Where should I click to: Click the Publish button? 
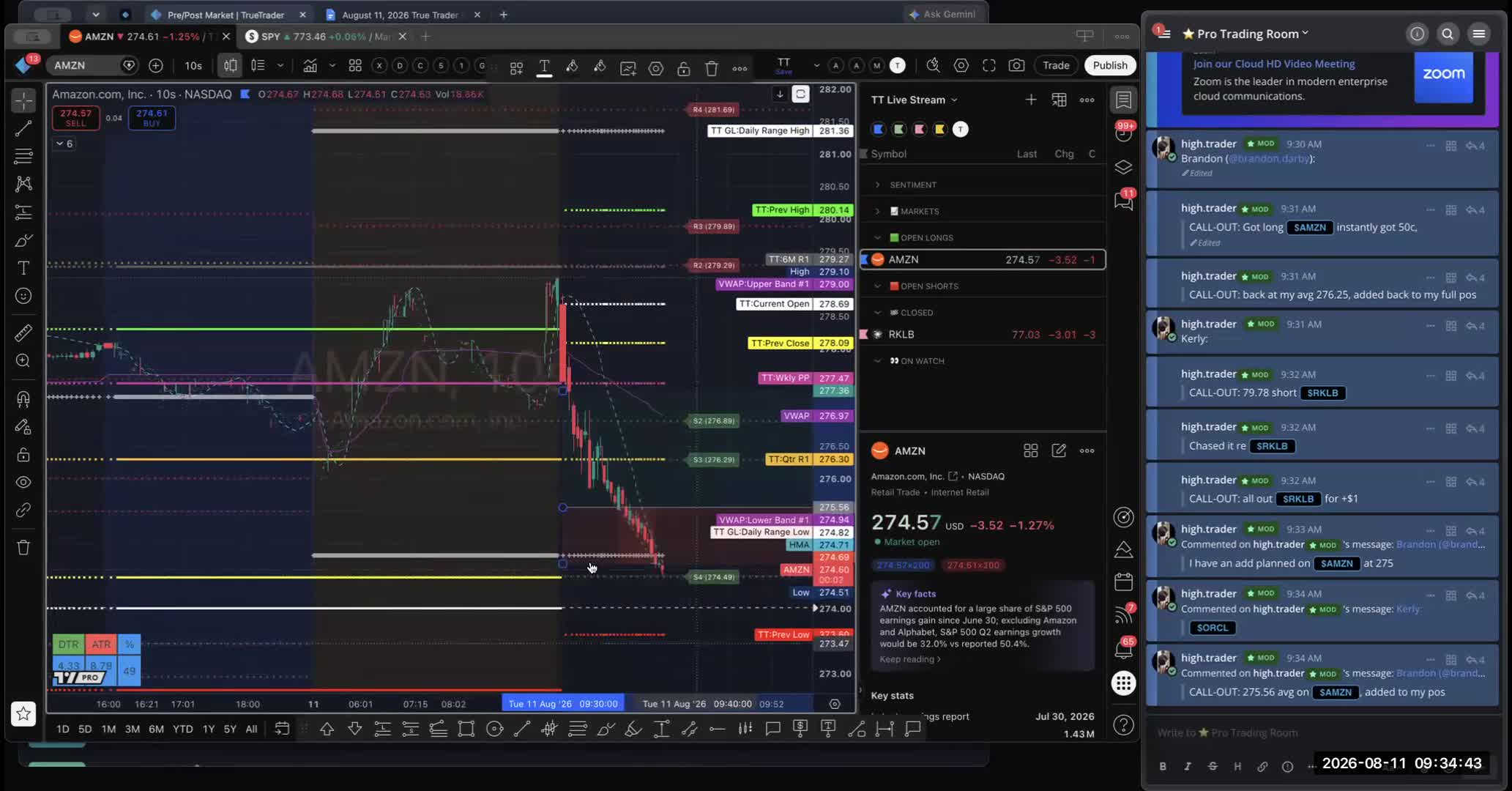tap(1110, 65)
